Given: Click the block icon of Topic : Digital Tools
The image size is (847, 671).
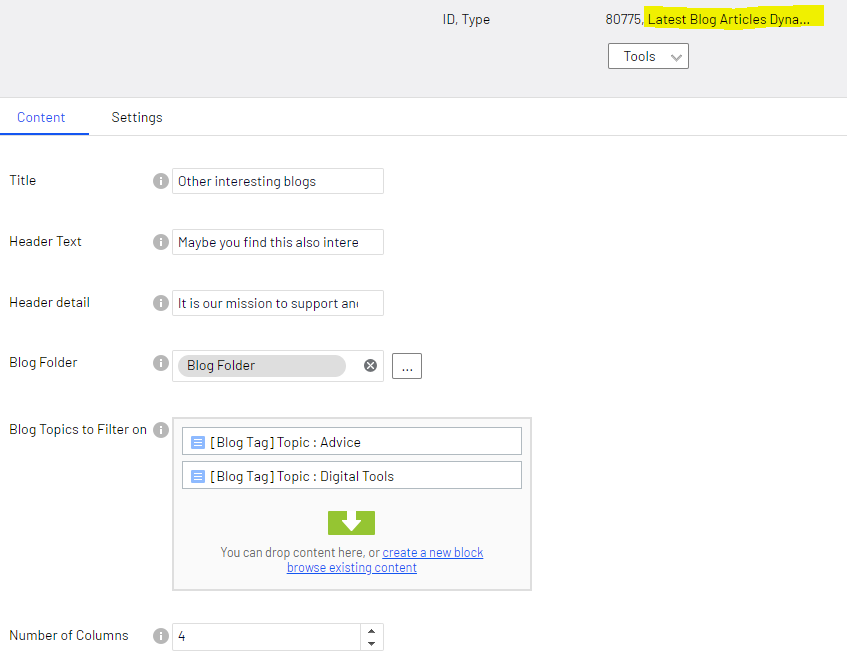Looking at the screenshot, I should click(198, 476).
